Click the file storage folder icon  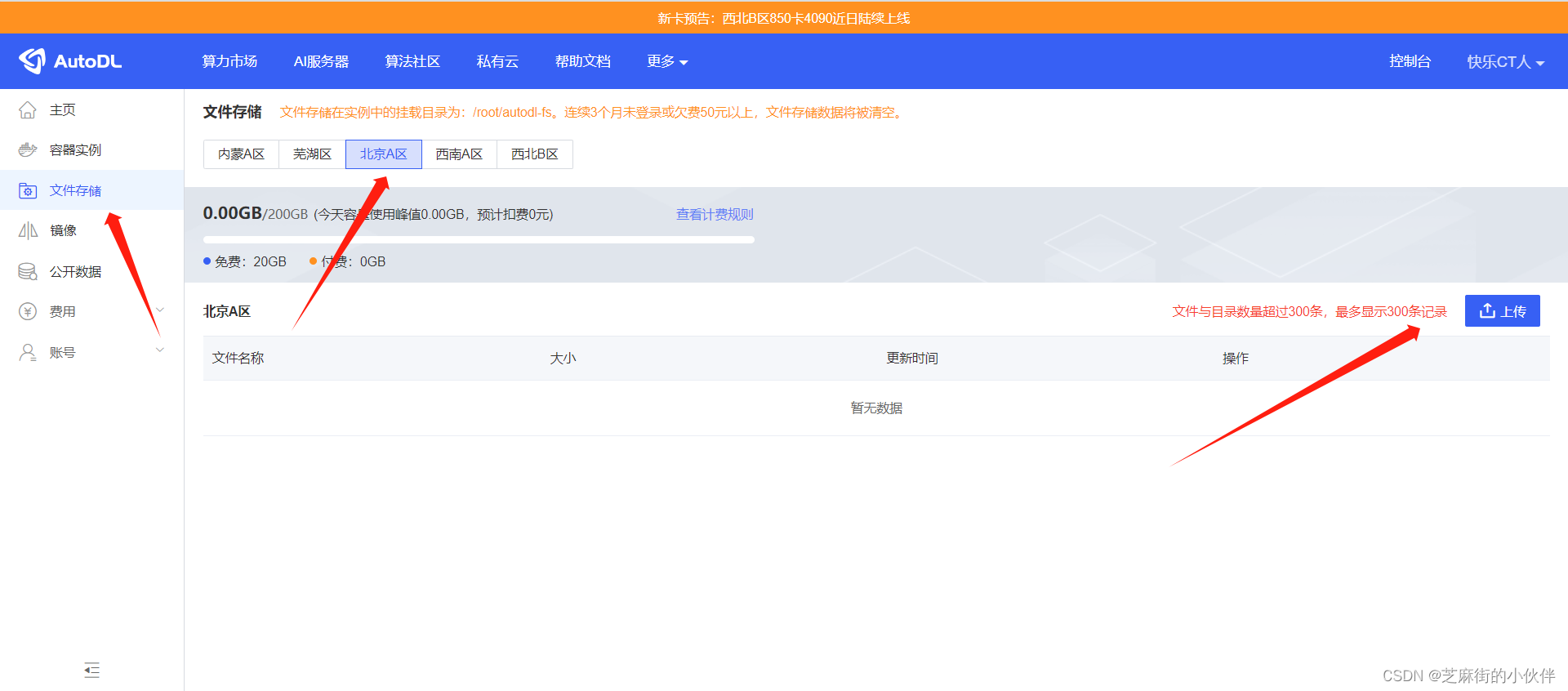(28, 190)
